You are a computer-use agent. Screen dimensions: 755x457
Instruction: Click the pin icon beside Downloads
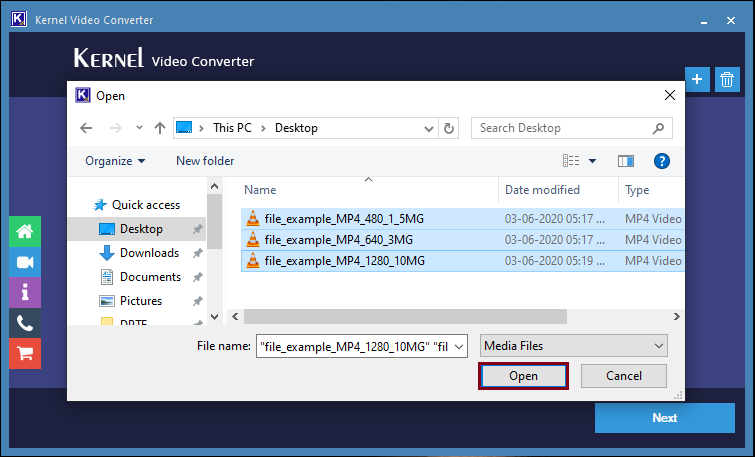(197, 253)
